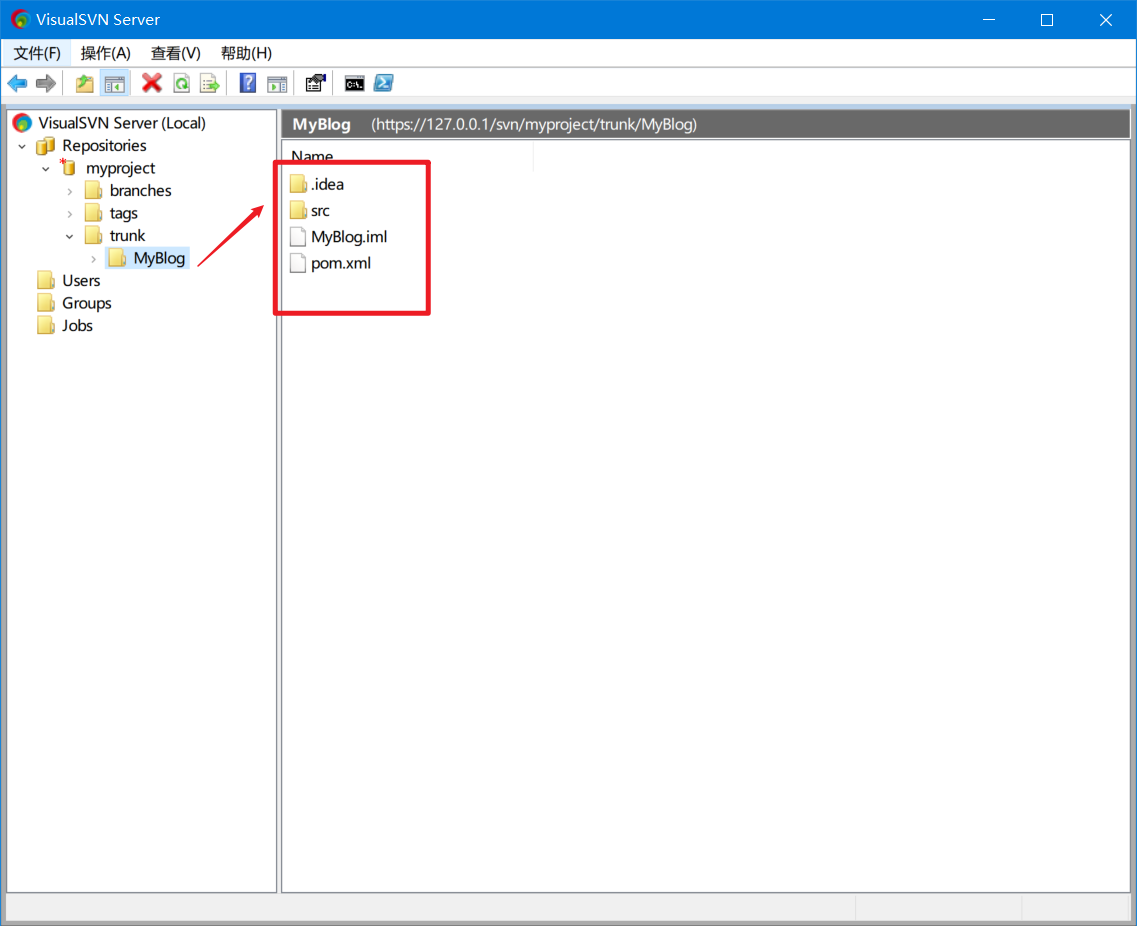Expand the branches folder node
1137x926 pixels.
(70, 191)
